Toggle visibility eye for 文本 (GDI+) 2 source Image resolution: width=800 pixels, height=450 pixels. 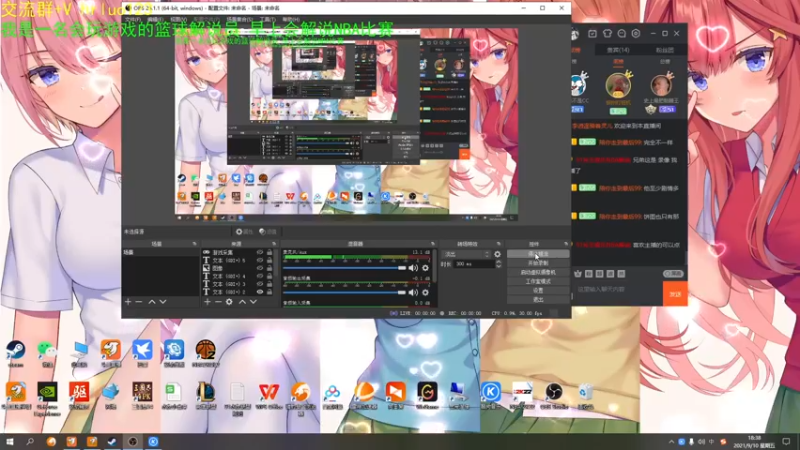260,292
